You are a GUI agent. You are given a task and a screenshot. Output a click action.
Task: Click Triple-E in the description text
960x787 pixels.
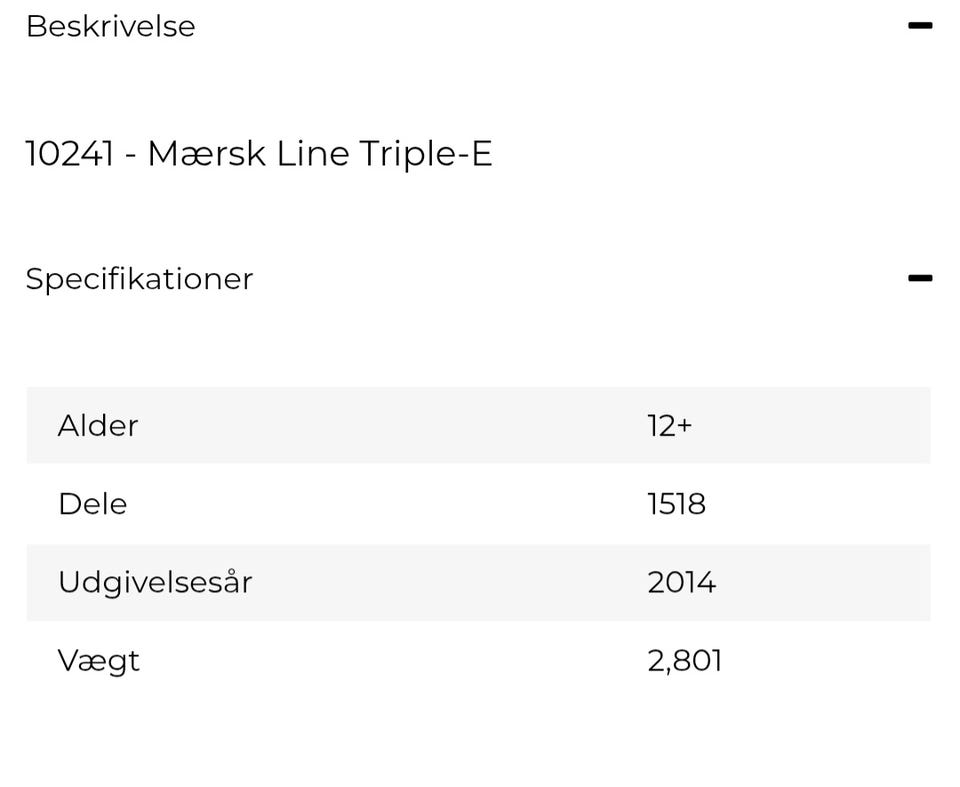pos(426,154)
